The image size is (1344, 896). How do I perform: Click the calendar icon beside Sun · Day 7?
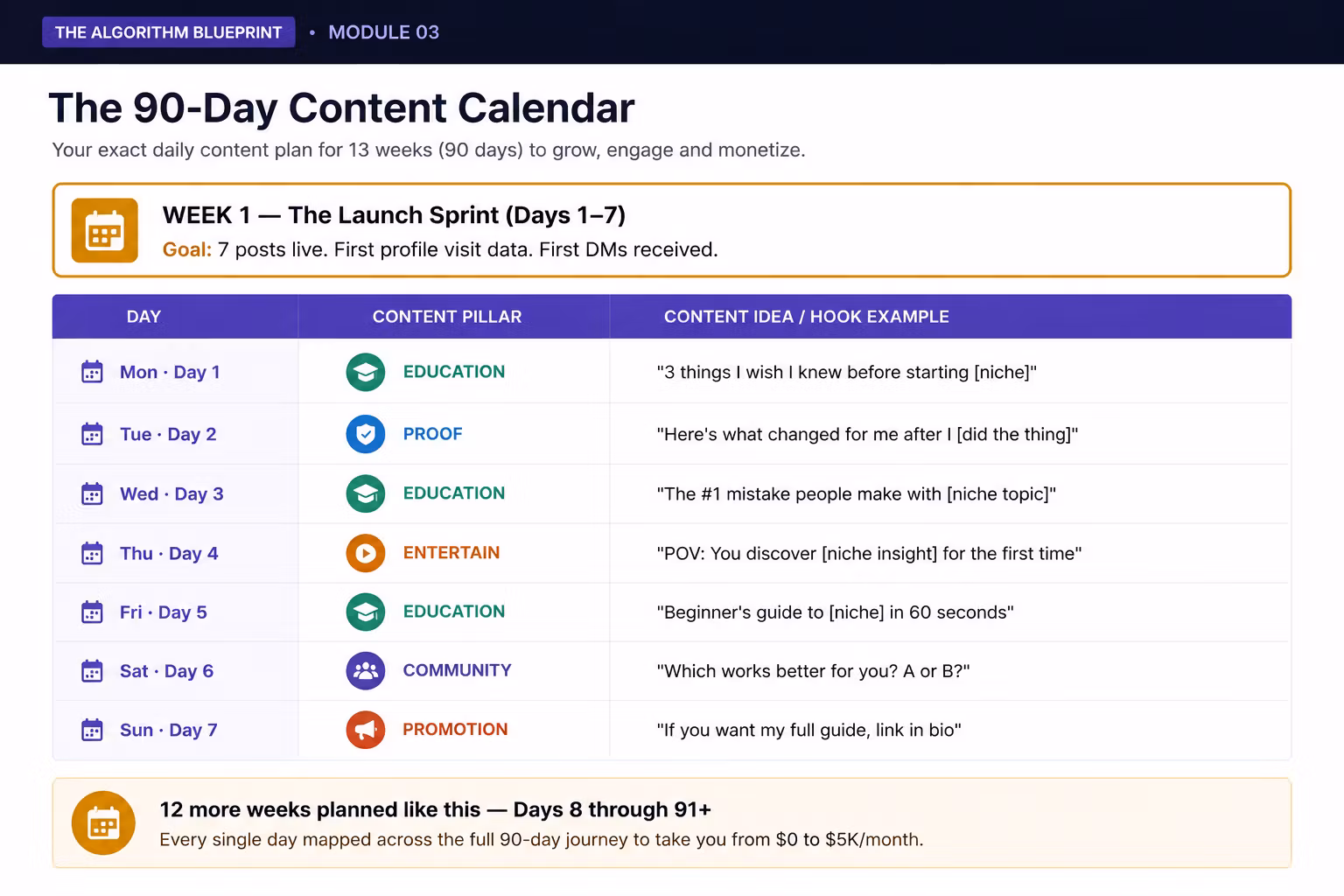click(92, 730)
